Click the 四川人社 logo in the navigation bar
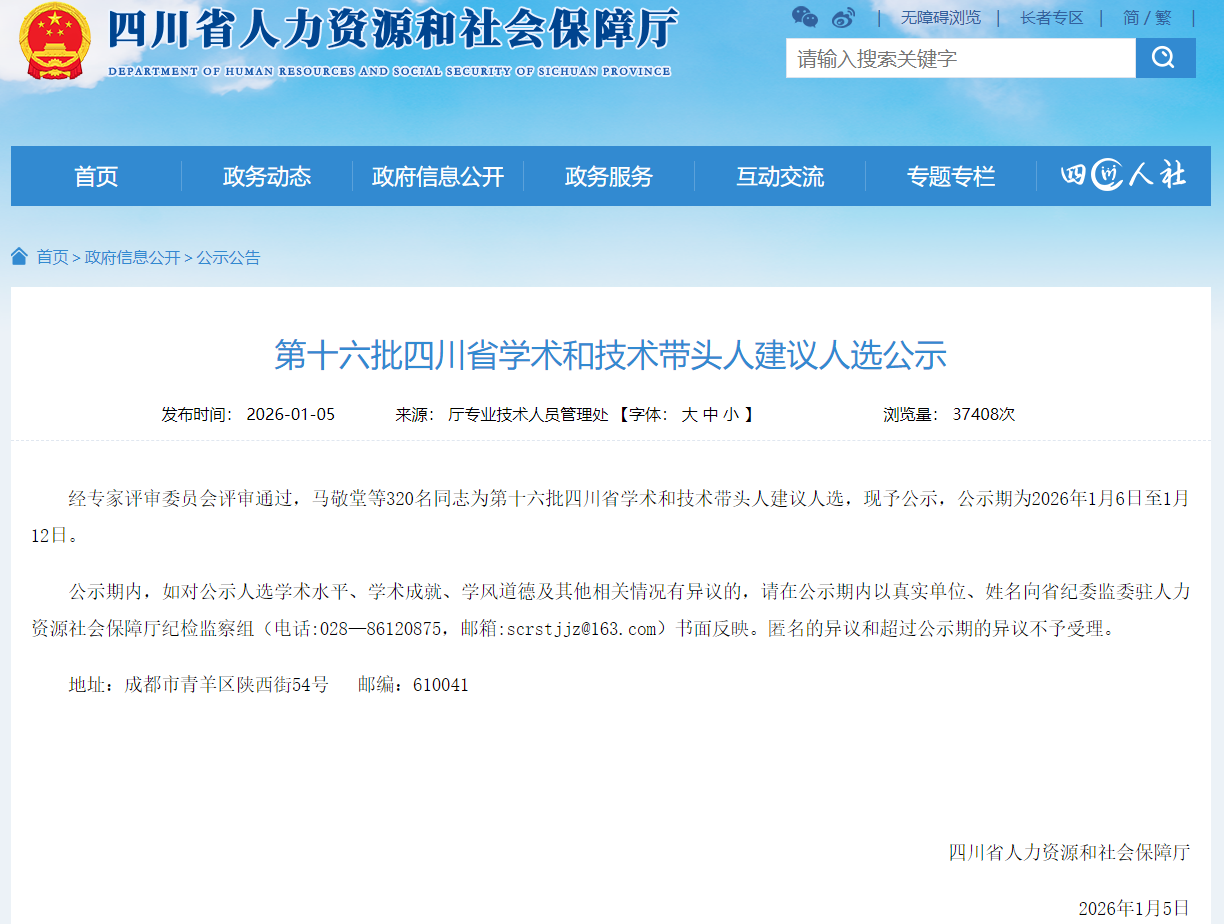 pos(1124,175)
